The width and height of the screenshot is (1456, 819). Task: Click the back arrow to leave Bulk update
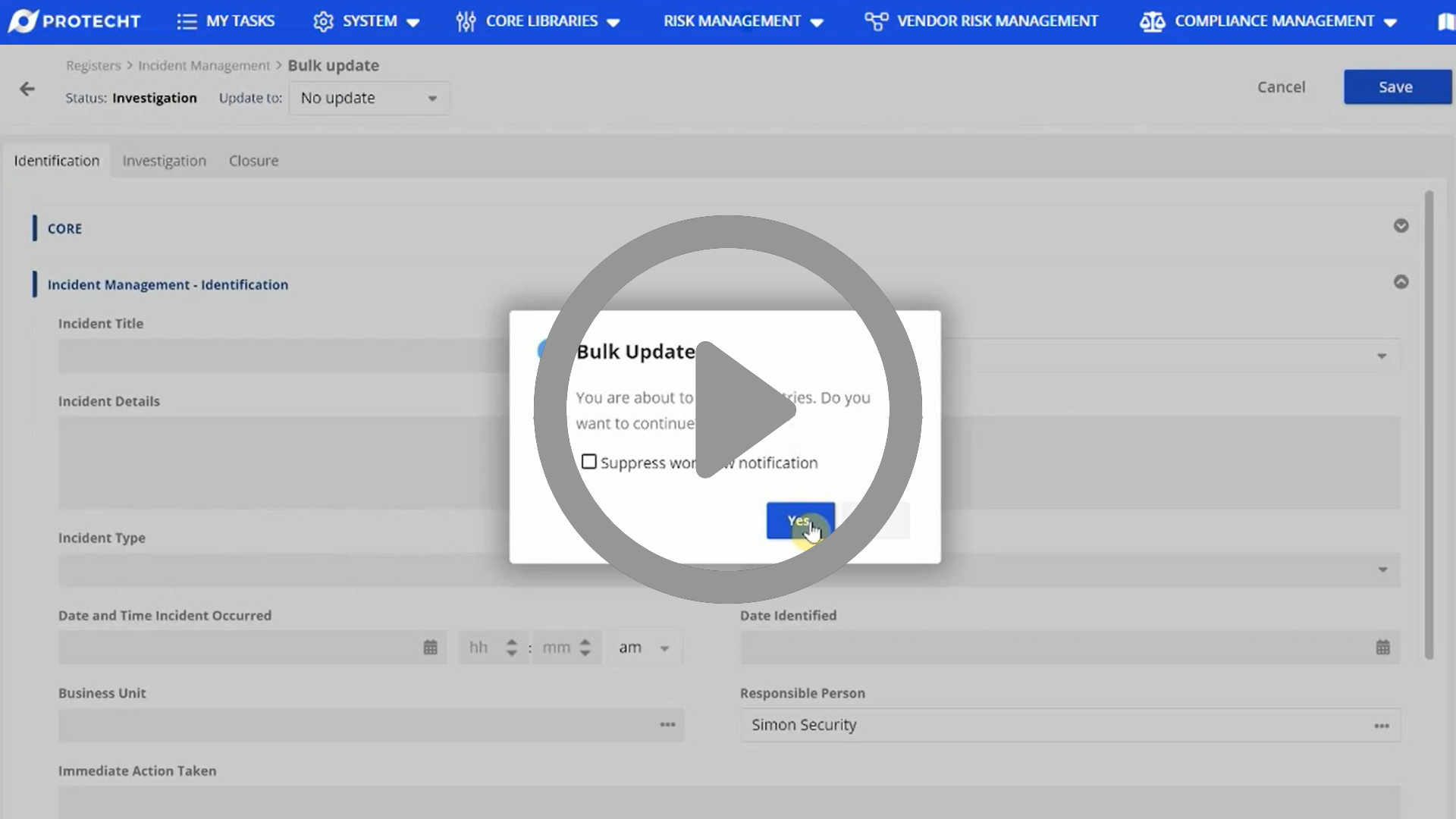[27, 88]
